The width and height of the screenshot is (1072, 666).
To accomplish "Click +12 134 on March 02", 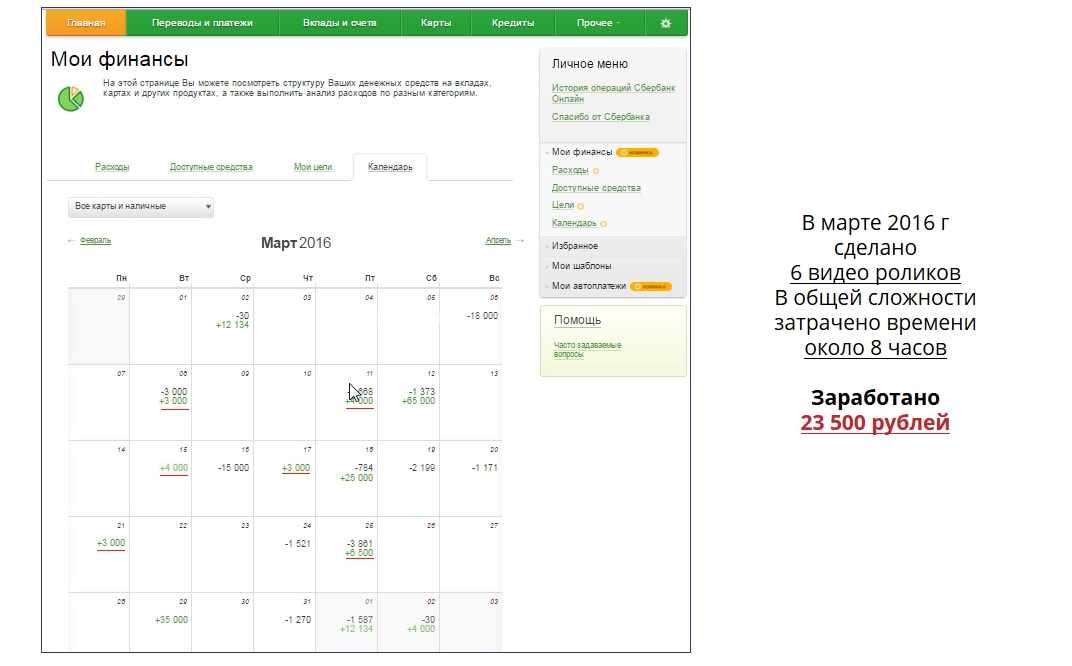I will click(x=232, y=325).
